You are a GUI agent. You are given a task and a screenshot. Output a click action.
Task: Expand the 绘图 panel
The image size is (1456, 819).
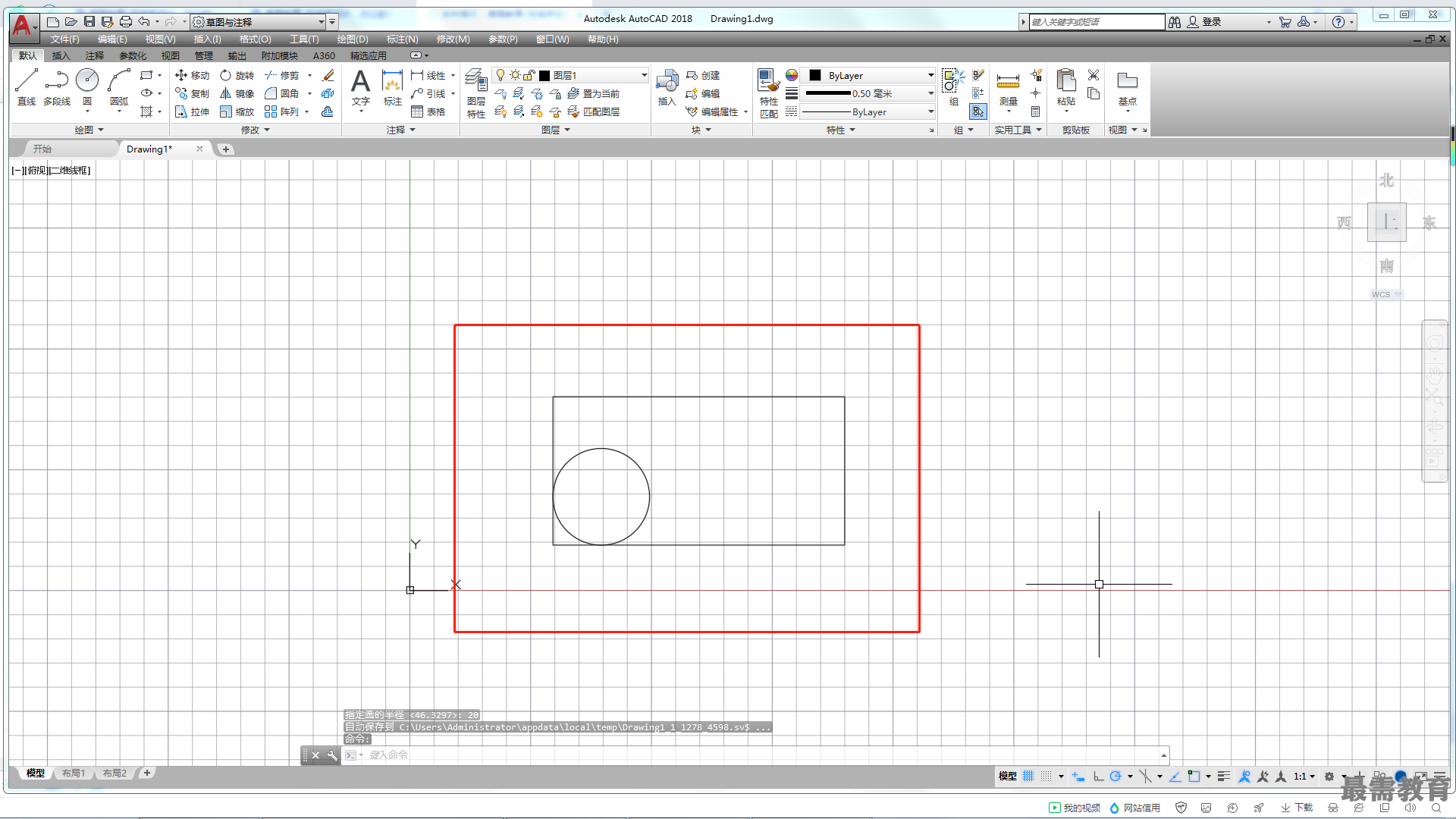pyautogui.click(x=89, y=130)
